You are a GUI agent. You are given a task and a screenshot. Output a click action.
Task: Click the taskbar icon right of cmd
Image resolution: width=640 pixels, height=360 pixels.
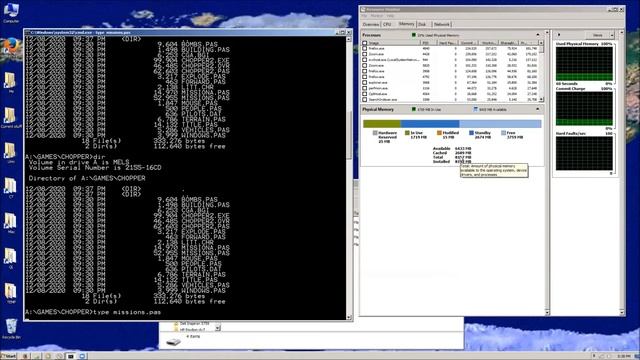tap(82, 356)
